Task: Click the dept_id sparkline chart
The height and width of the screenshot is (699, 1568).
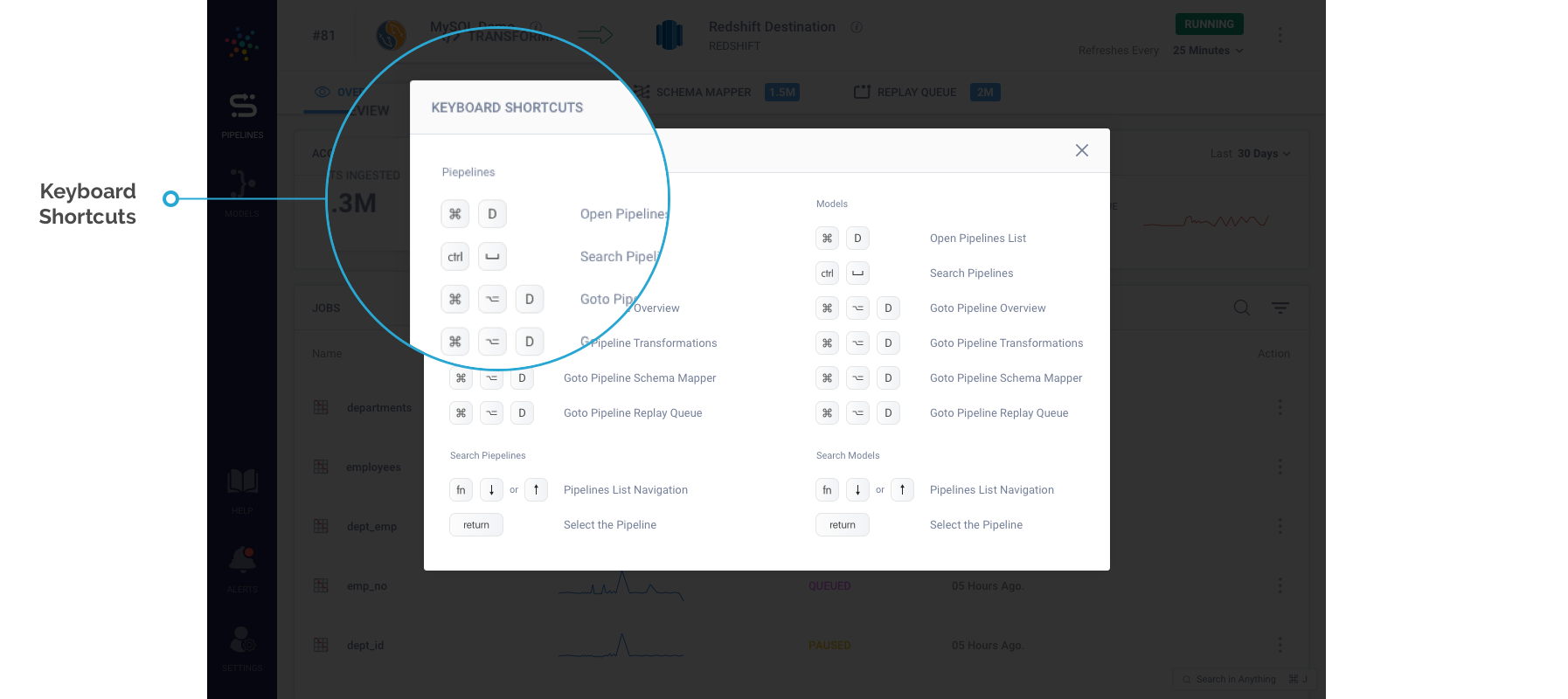Action: point(621,645)
